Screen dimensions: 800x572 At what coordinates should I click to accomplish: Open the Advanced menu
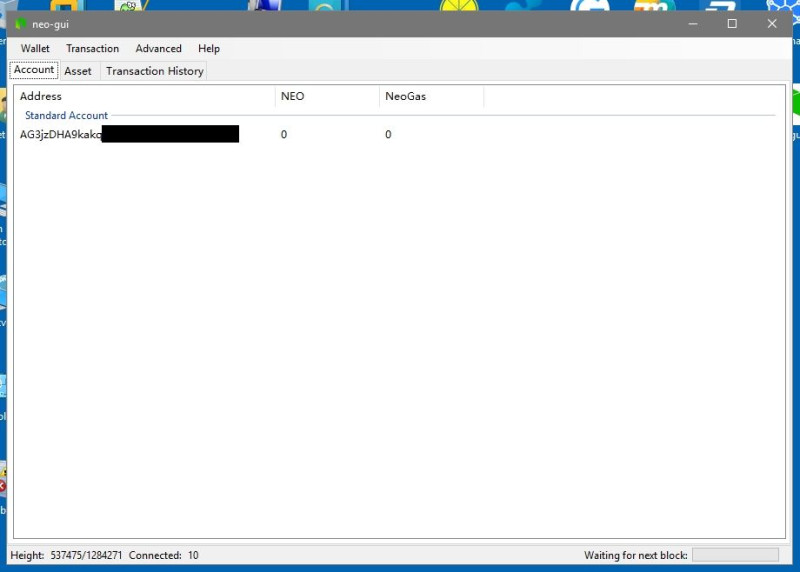(x=158, y=48)
